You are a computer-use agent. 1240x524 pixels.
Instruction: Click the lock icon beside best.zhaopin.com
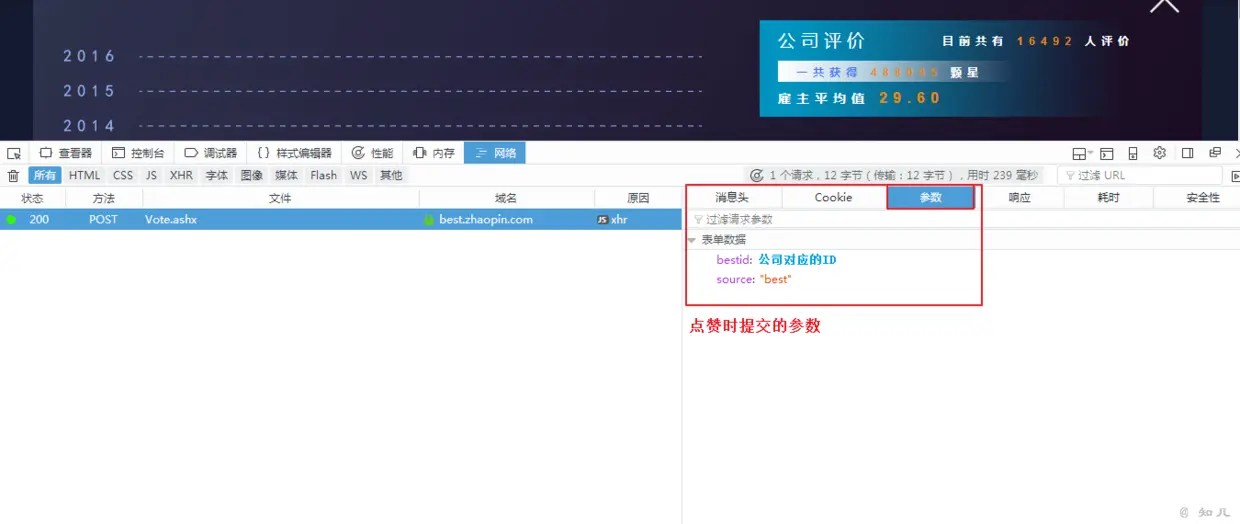(428, 219)
